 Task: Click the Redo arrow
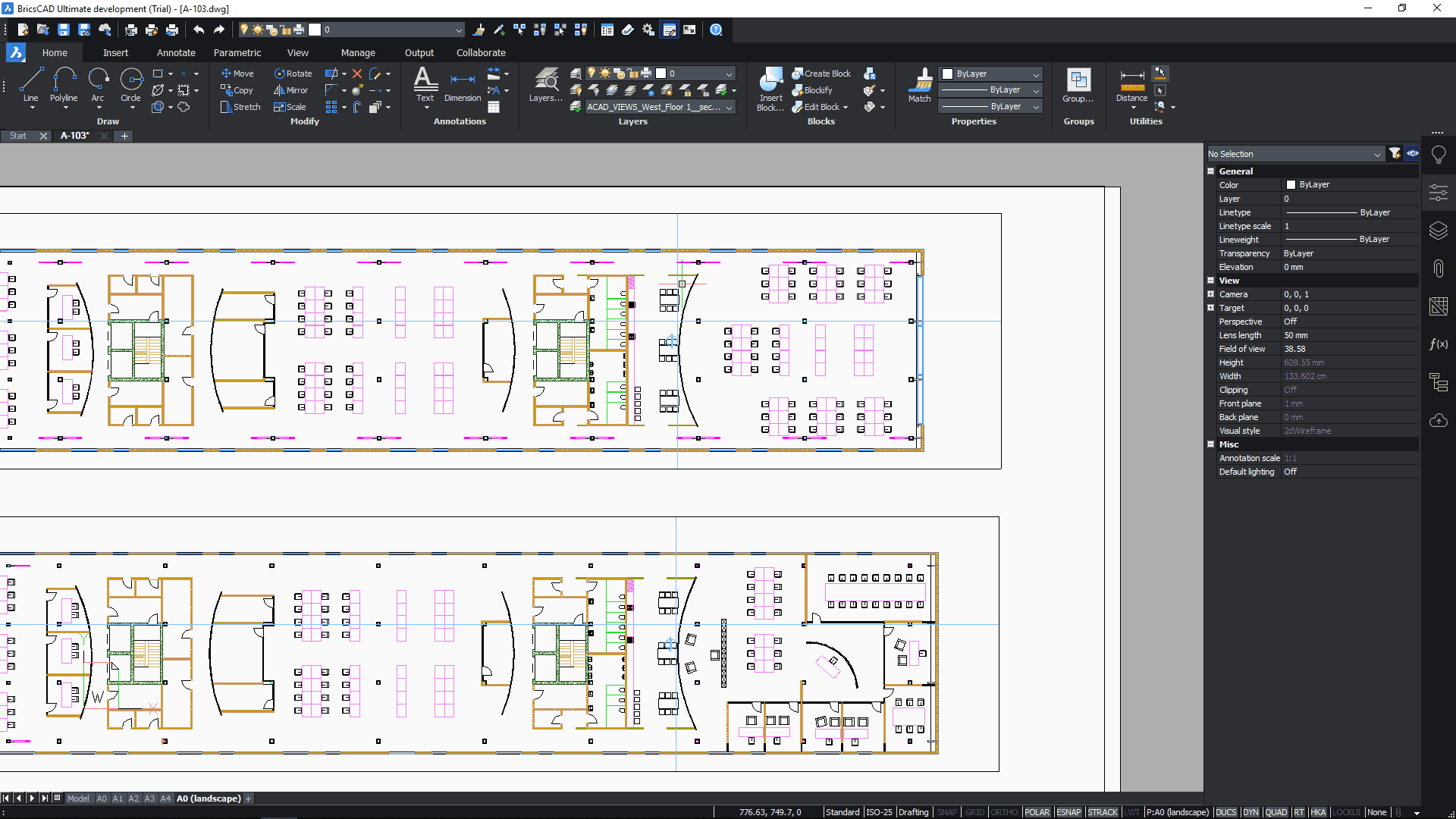pos(219,30)
